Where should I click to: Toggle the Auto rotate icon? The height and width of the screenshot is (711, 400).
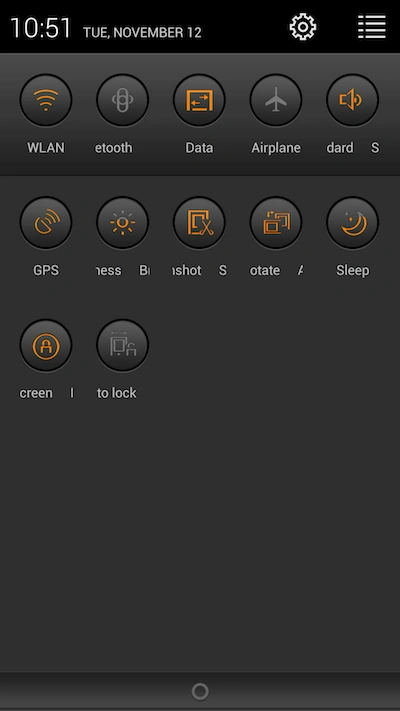276,223
